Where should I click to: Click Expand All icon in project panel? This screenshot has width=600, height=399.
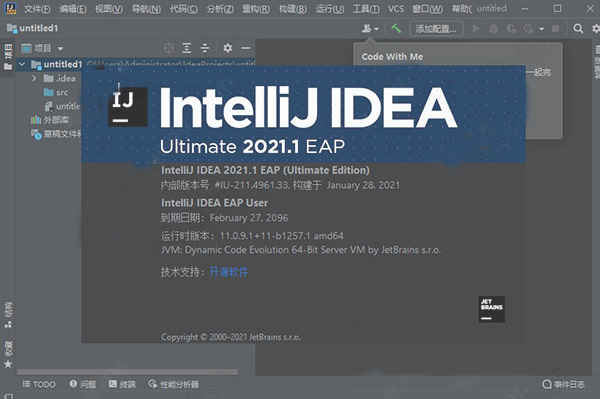coord(187,48)
